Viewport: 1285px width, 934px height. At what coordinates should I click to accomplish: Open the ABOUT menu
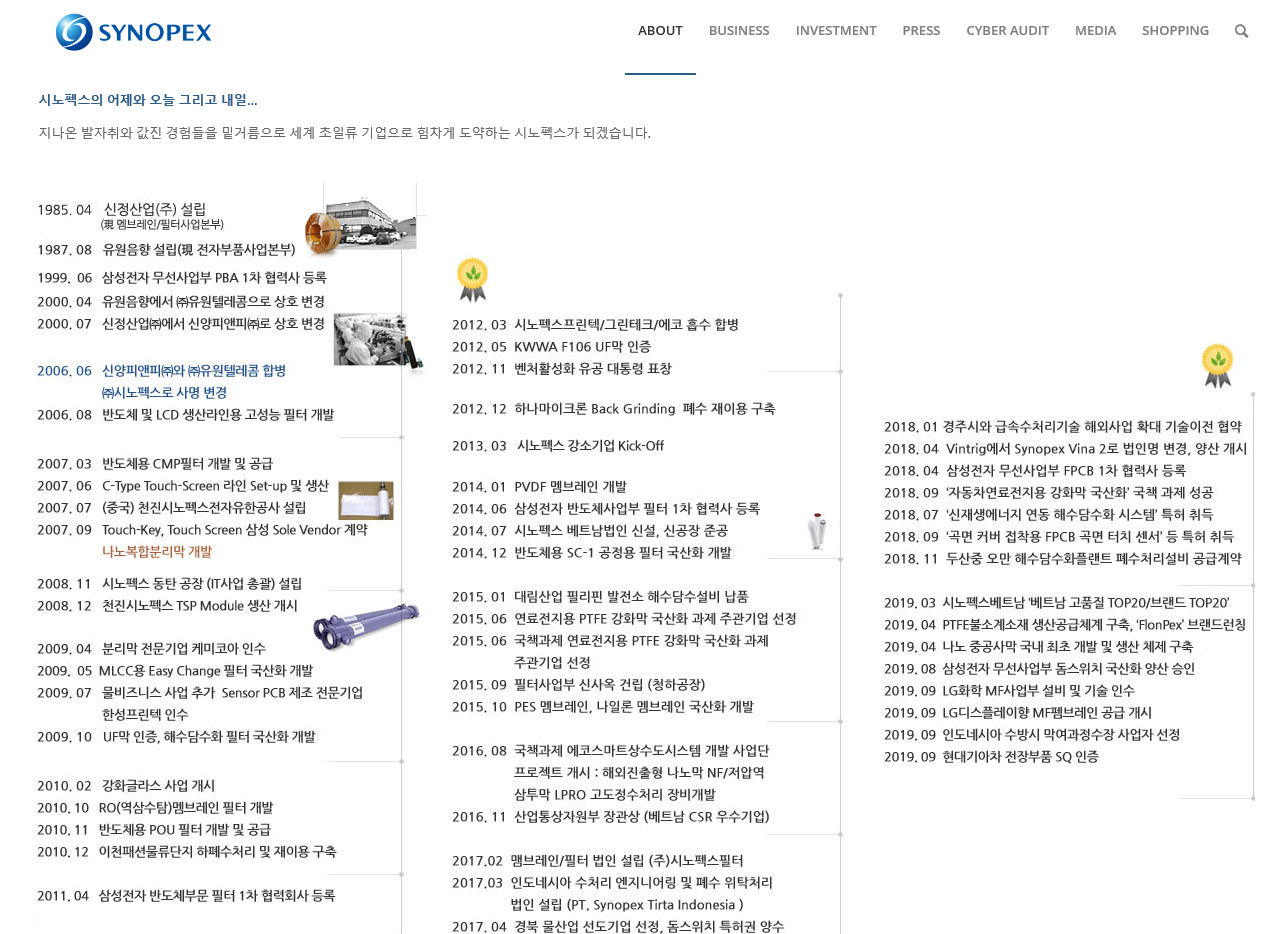click(x=660, y=31)
